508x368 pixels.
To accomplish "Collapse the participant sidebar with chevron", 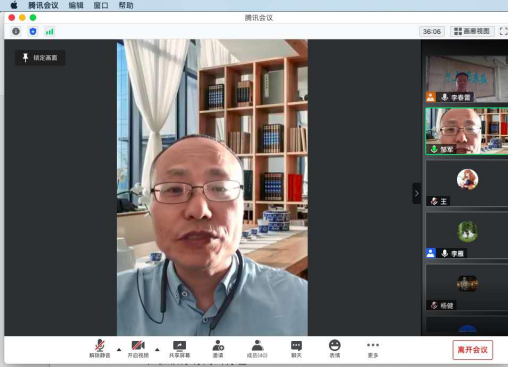I will pyautogui.click(x=417, y=193).
